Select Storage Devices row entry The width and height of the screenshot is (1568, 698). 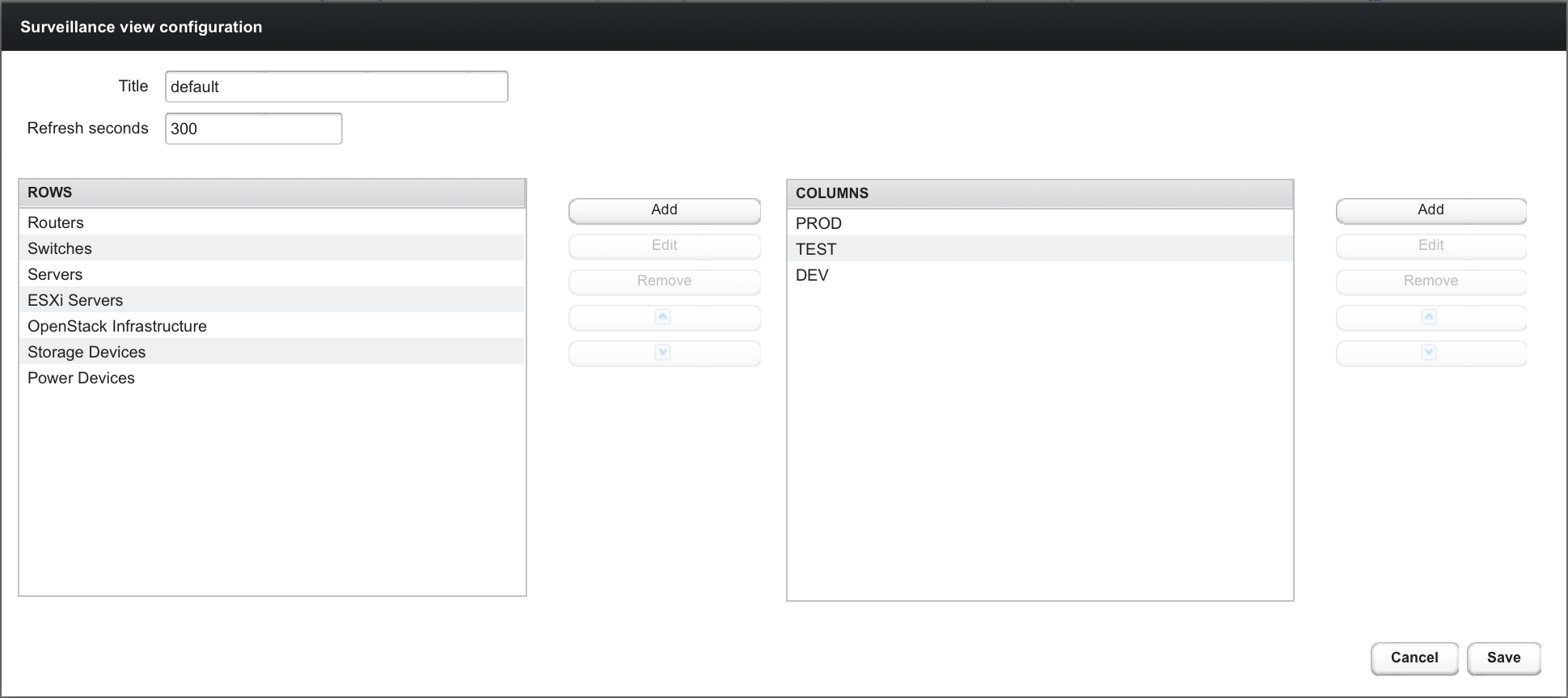click(x=87, y=352)
